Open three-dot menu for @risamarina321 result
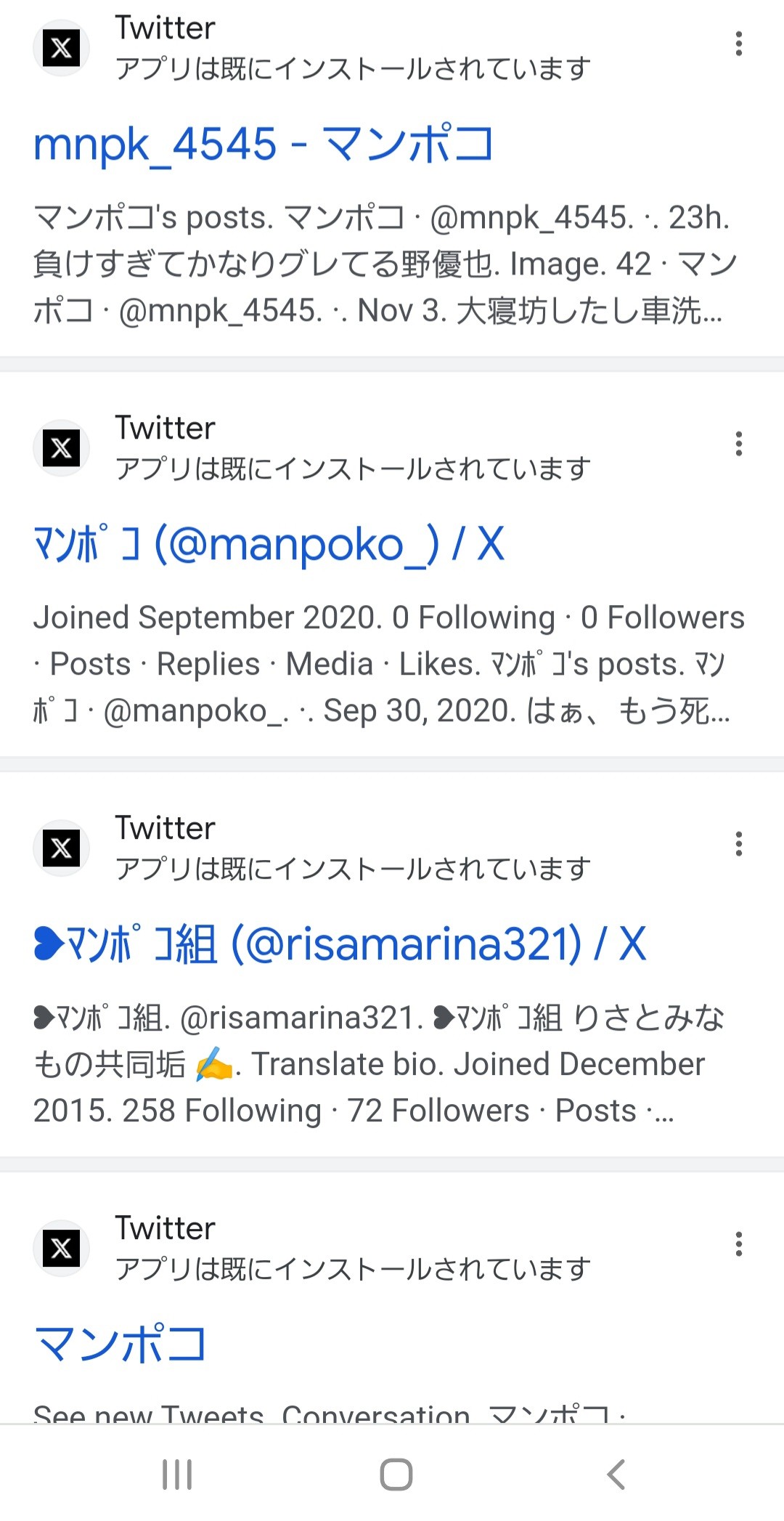 click(738, 844)
